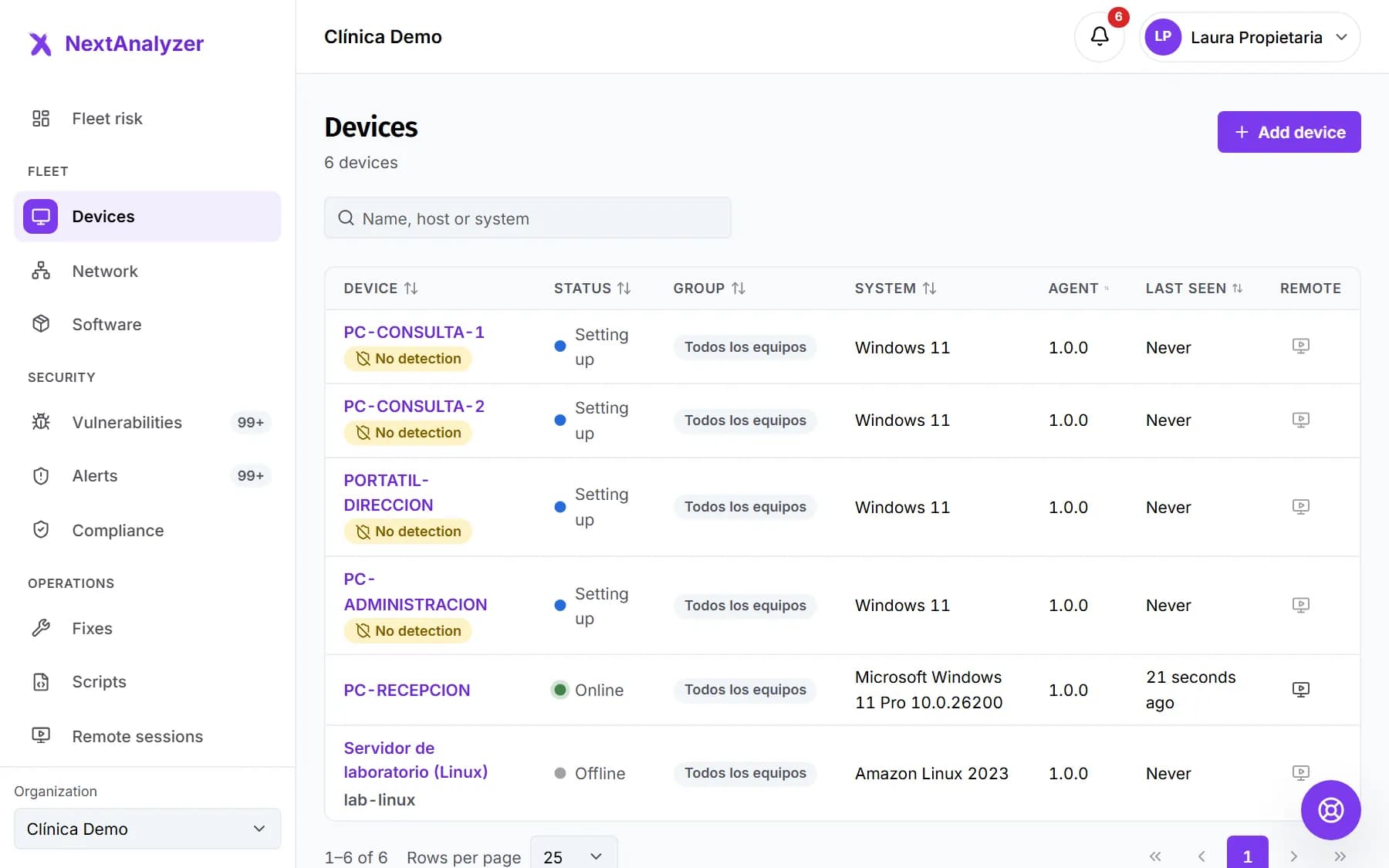Open Vulnerabilities section

pos(147,422)
